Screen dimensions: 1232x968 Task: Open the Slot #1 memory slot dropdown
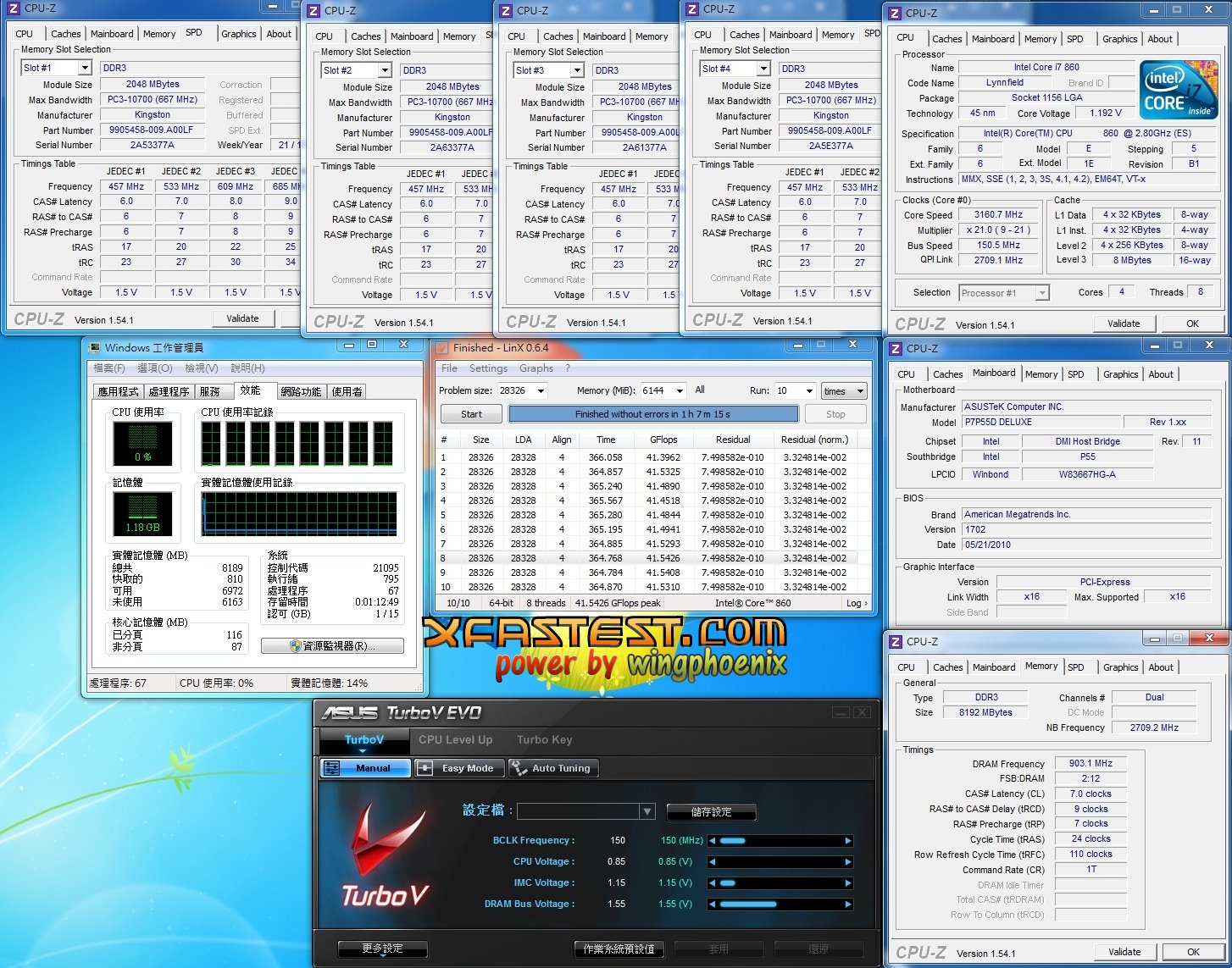[84, 68]
